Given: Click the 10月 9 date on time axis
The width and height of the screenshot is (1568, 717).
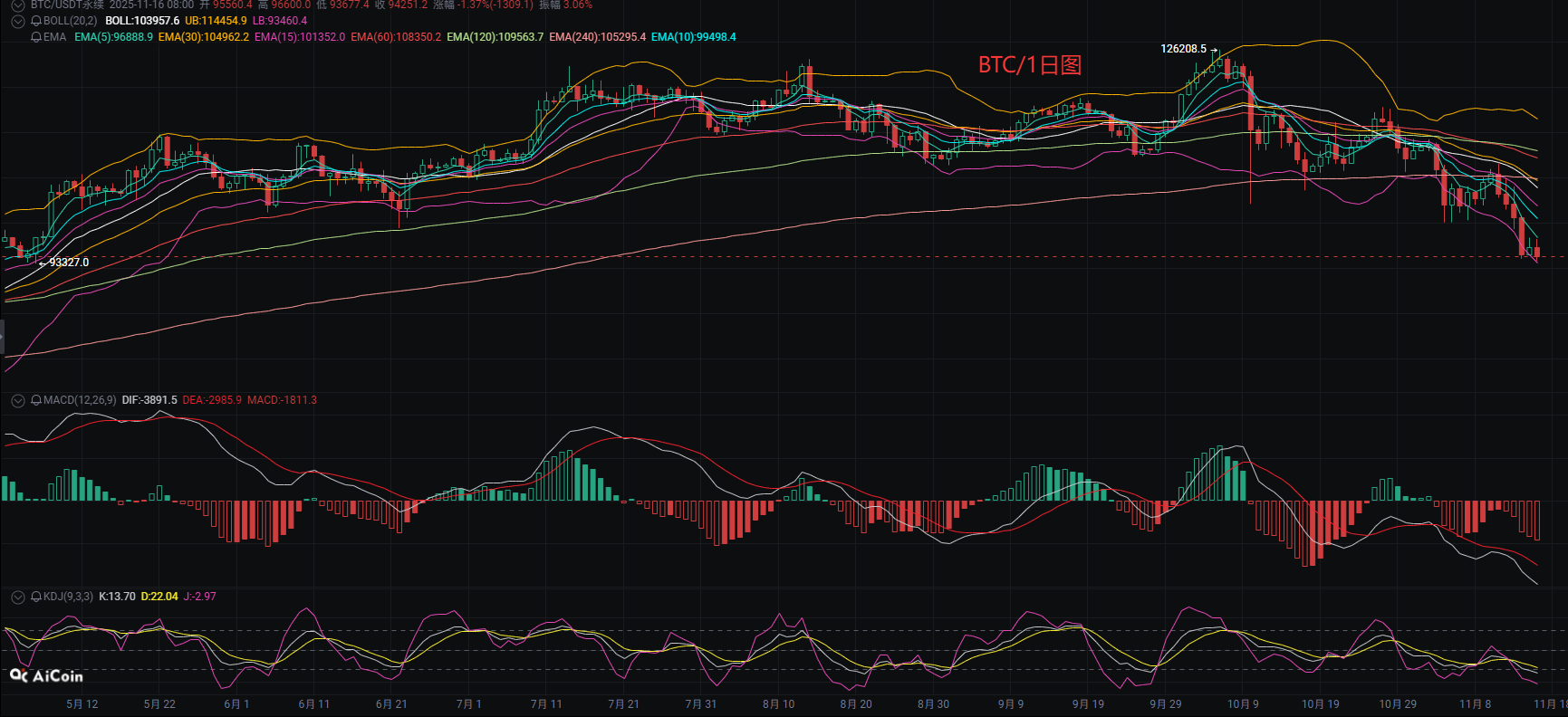Looking at the screenshot, I should point(1243,704).
